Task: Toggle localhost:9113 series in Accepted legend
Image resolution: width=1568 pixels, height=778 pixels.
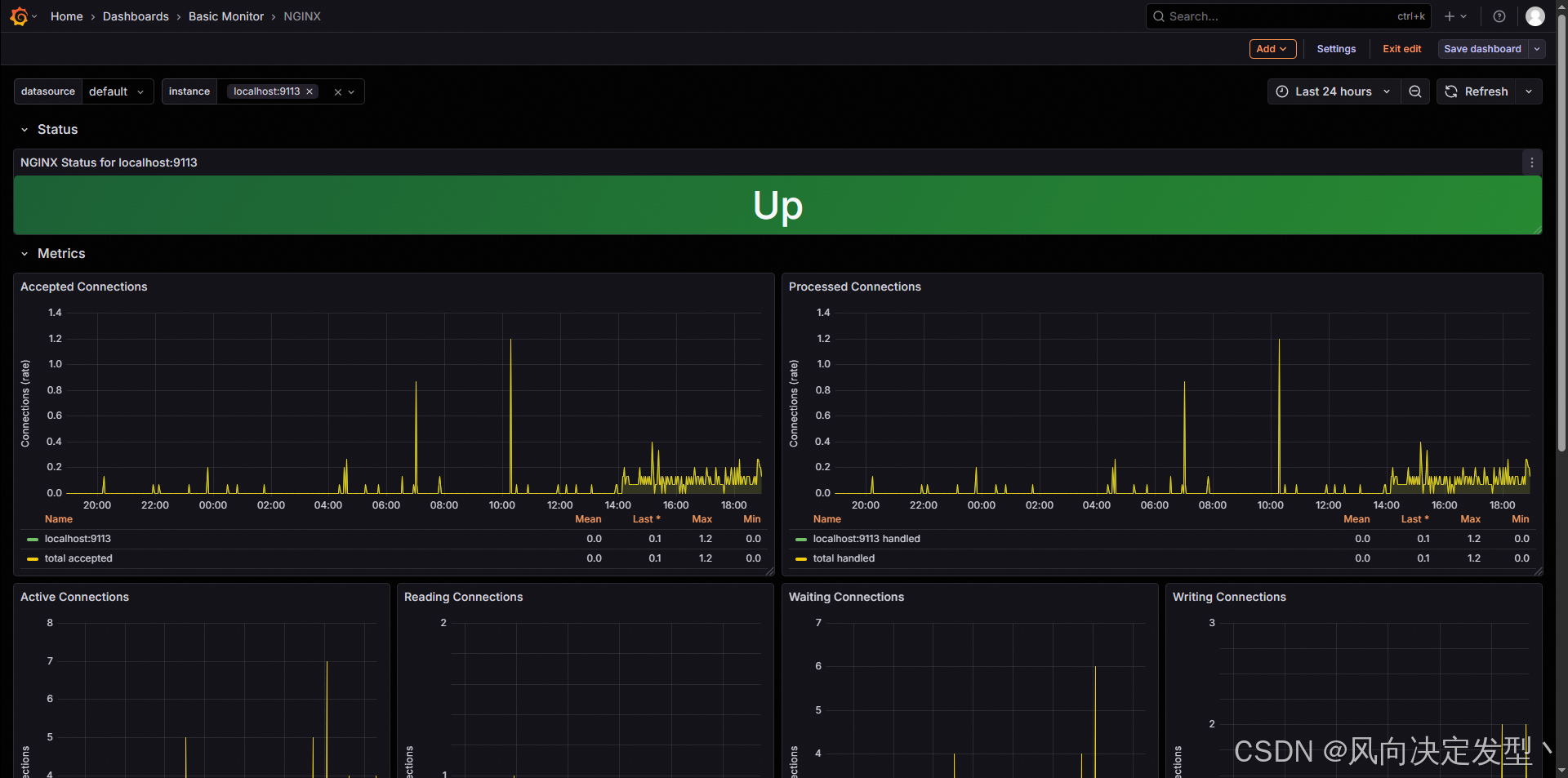Action: [78, 539]
